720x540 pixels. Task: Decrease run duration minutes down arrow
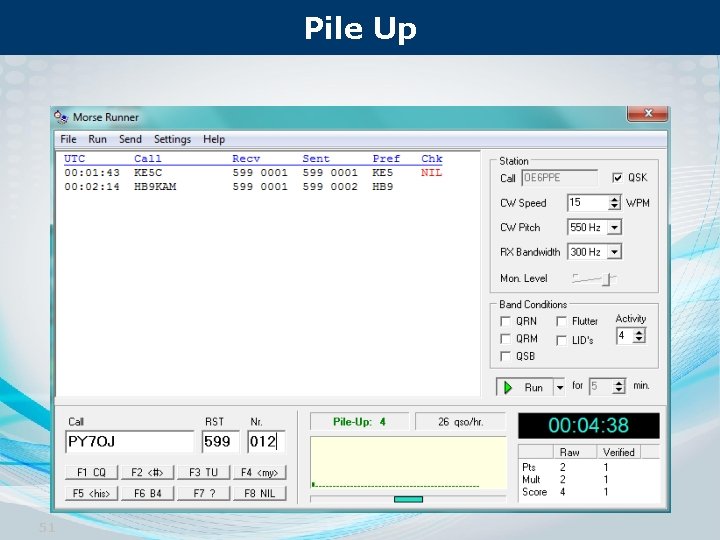click(619, 390)
